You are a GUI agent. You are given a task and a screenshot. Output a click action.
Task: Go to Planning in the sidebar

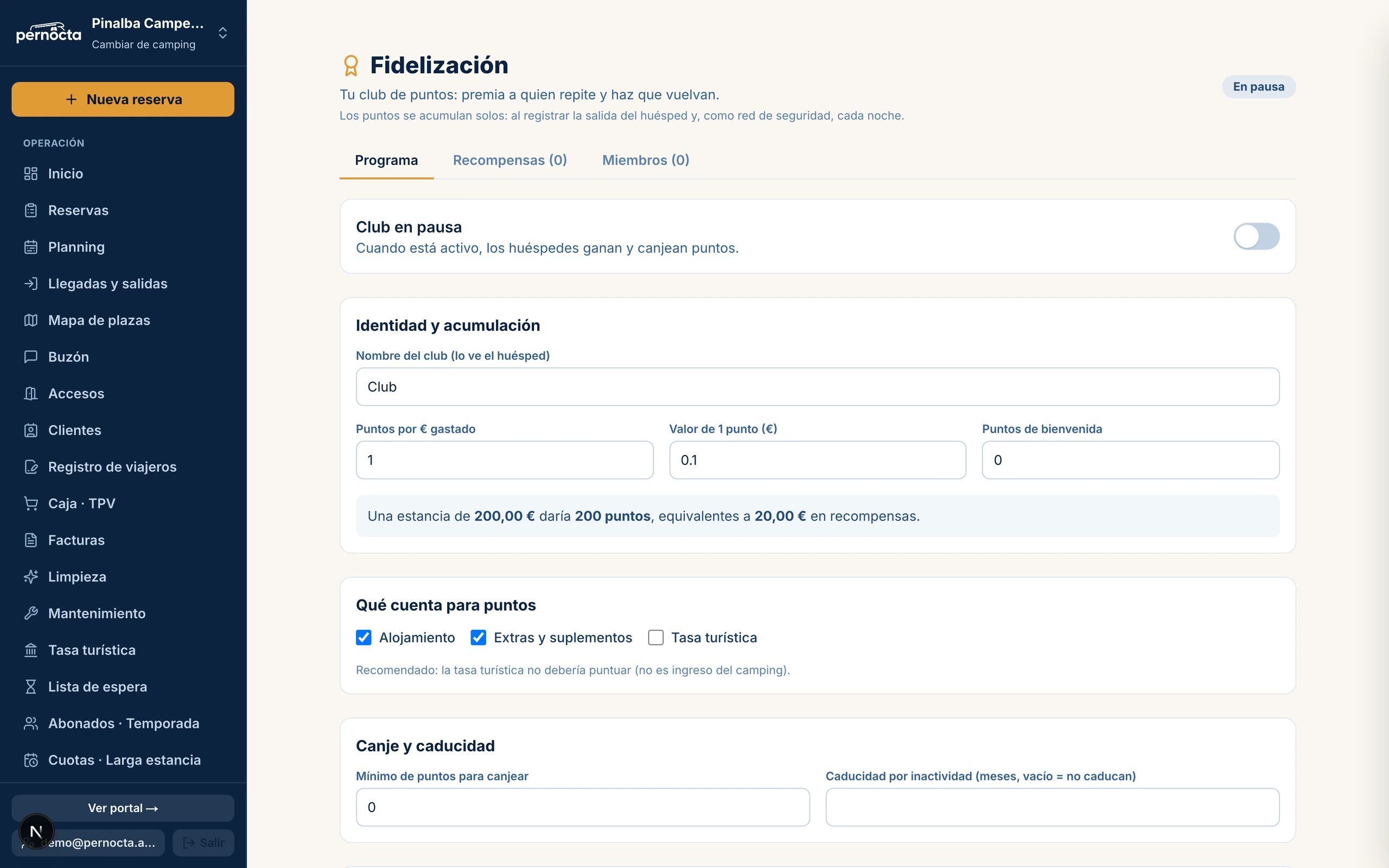(x=123, y=247)
